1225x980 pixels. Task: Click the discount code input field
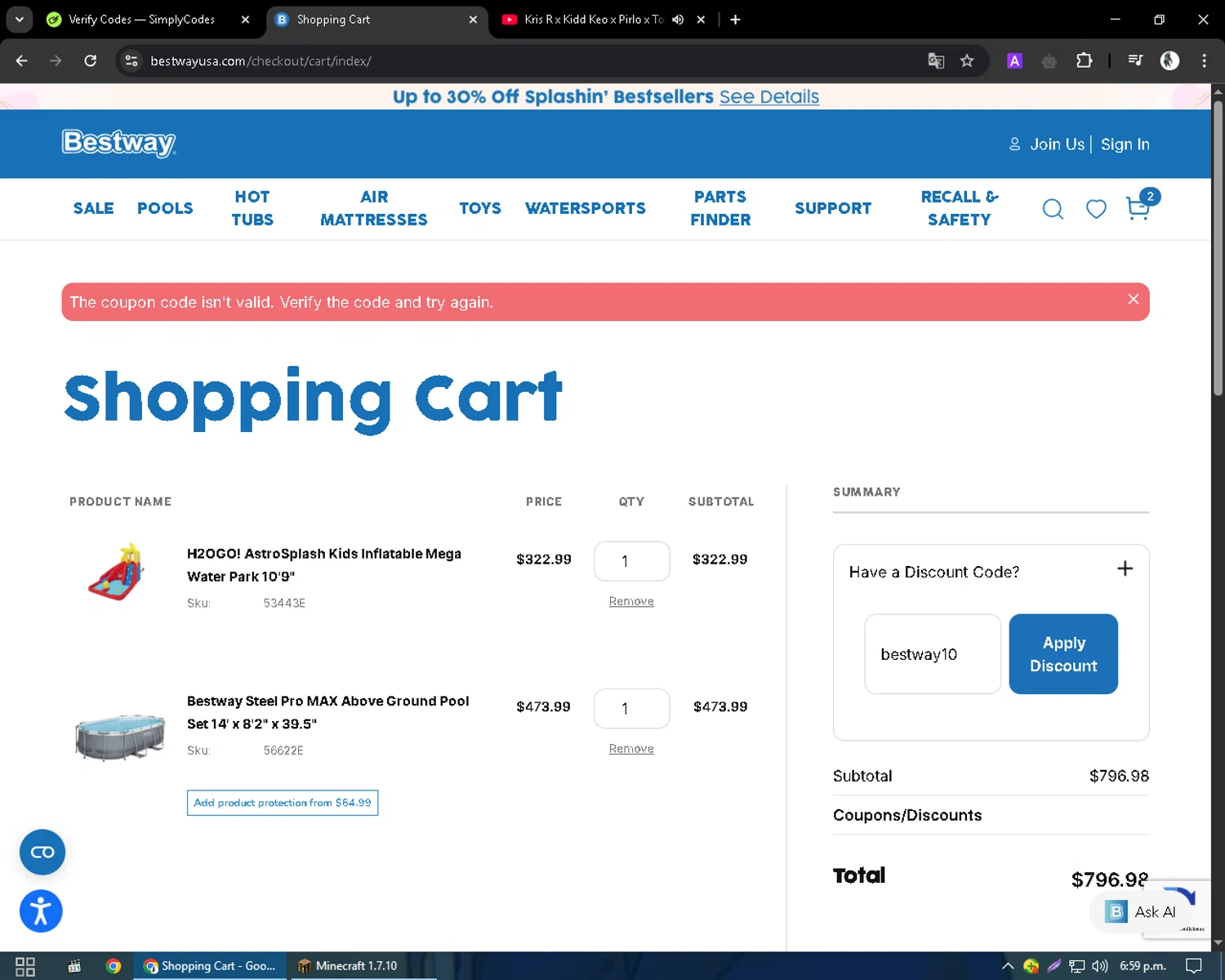(933, 654)
